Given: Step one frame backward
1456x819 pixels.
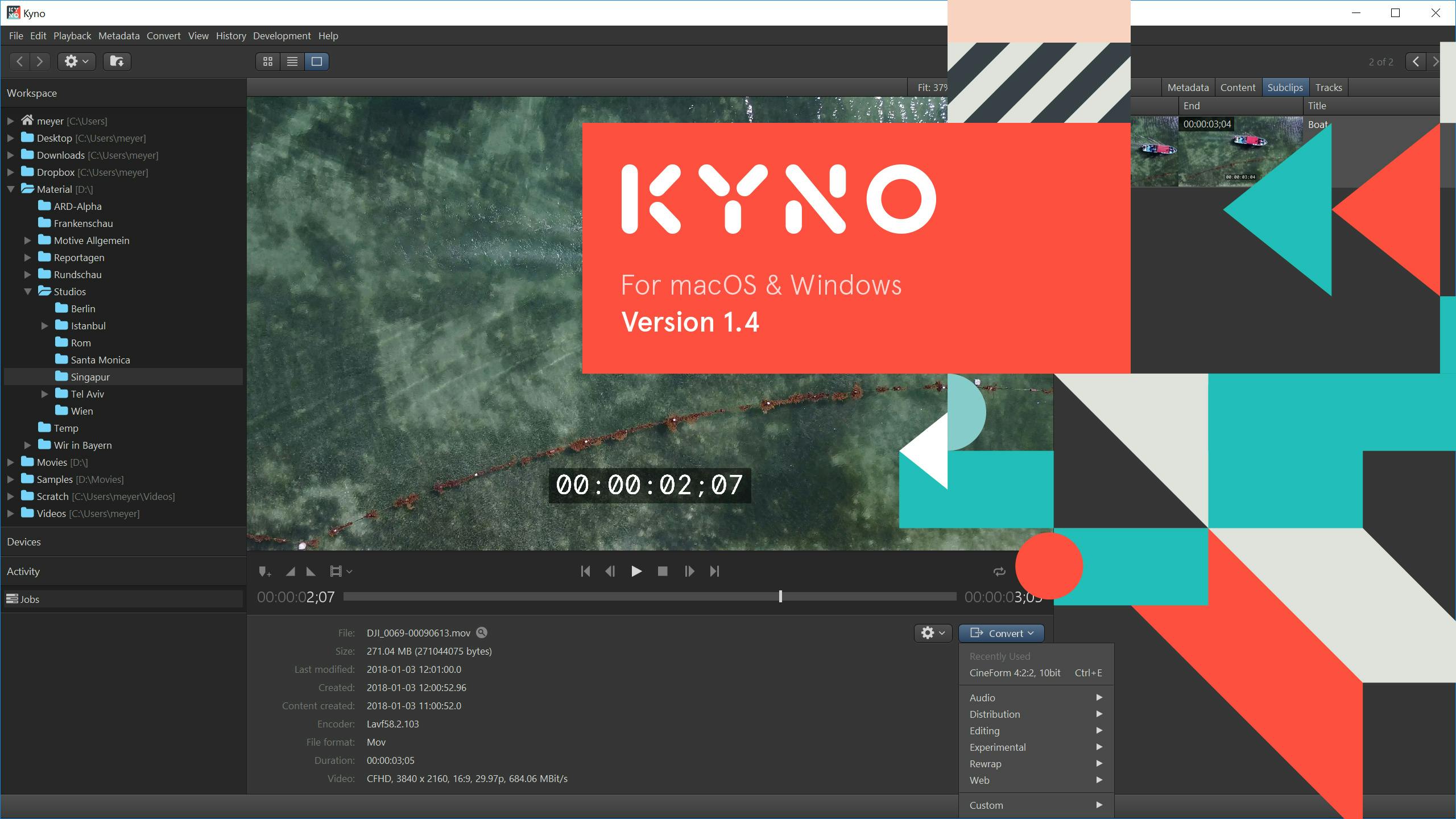Looking at the screenshot, I should click(x=610, y=571).
